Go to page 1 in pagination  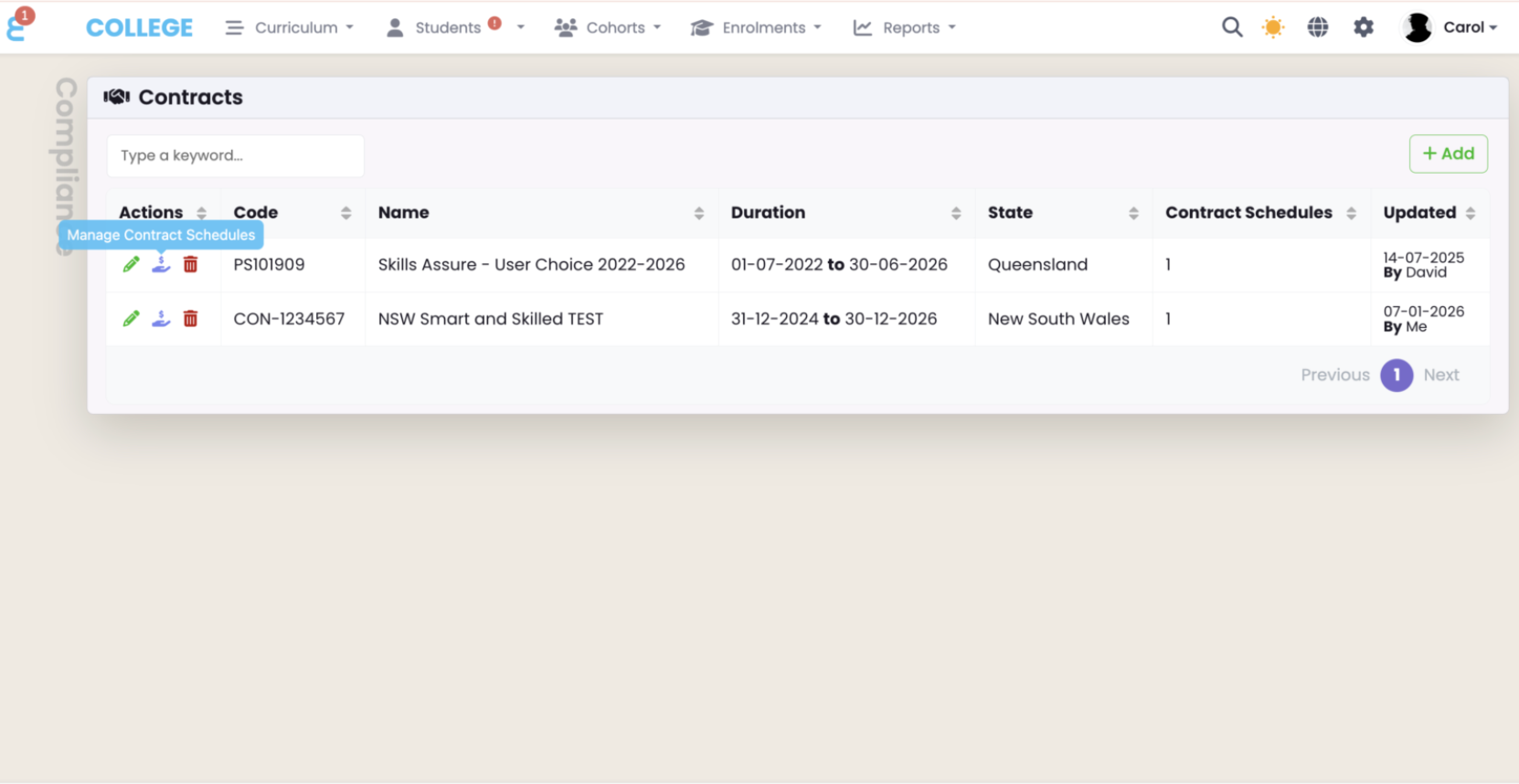pos(1396,375)
